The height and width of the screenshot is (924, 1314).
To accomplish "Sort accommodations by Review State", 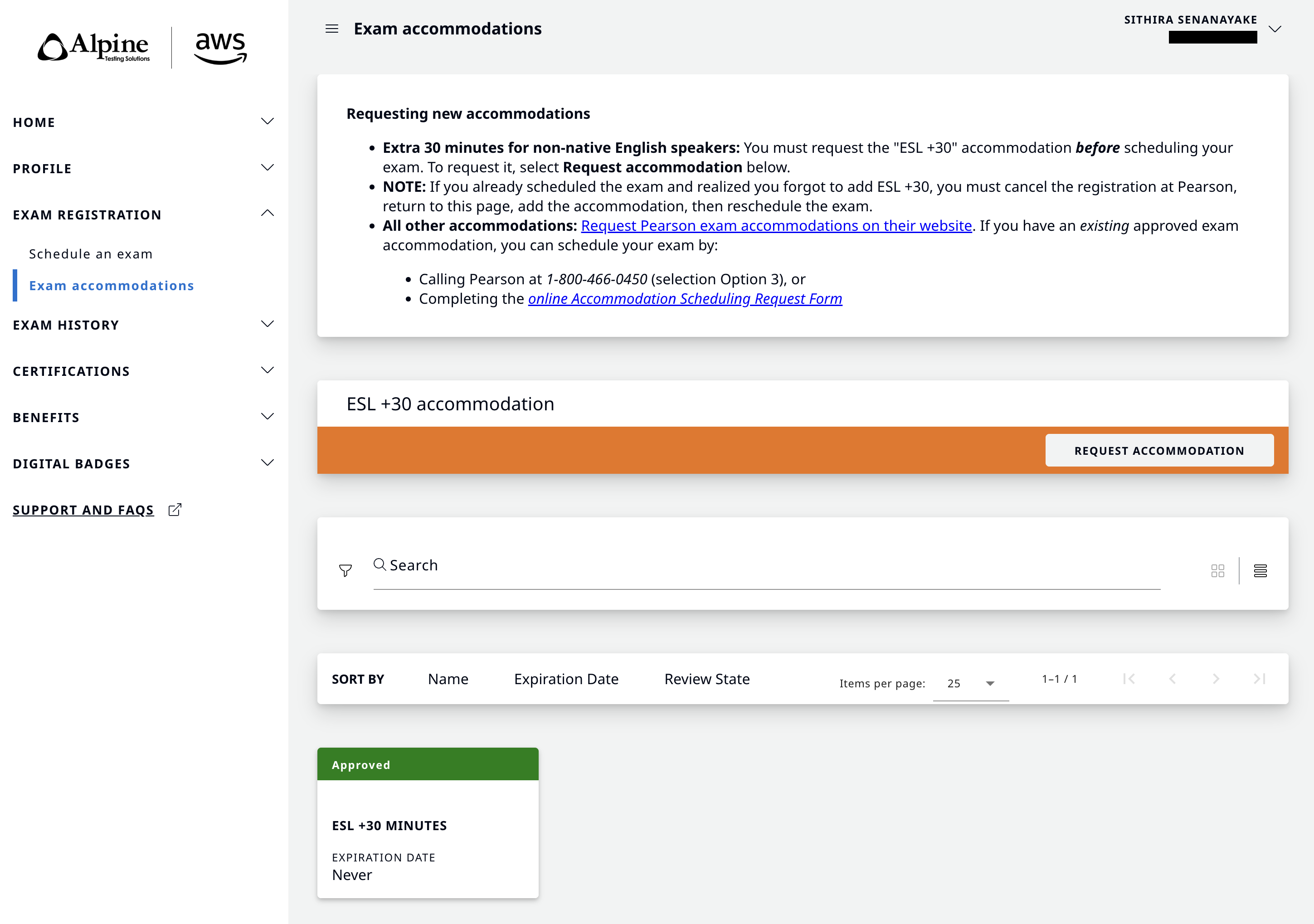I will (x=707, y=679).
